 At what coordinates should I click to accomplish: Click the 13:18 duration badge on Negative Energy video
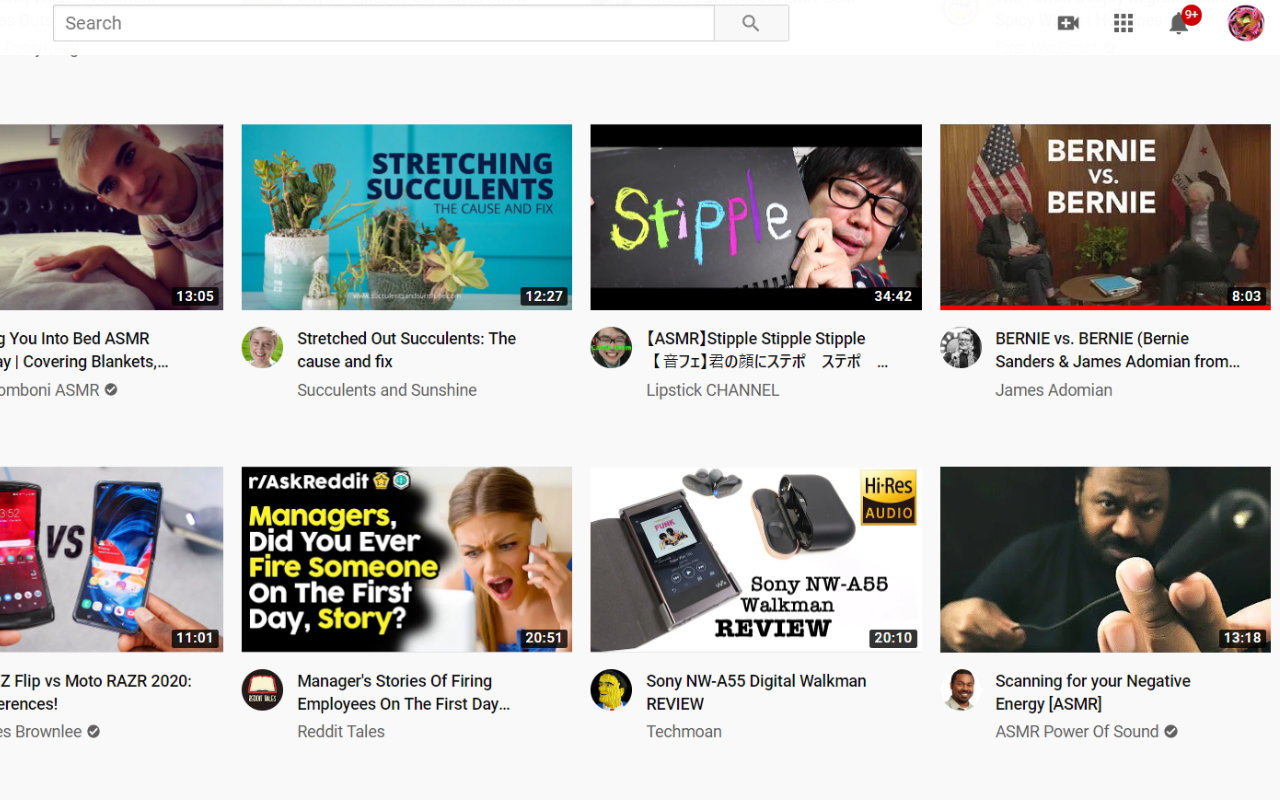pyautogui.click(x=1242, y=638)
